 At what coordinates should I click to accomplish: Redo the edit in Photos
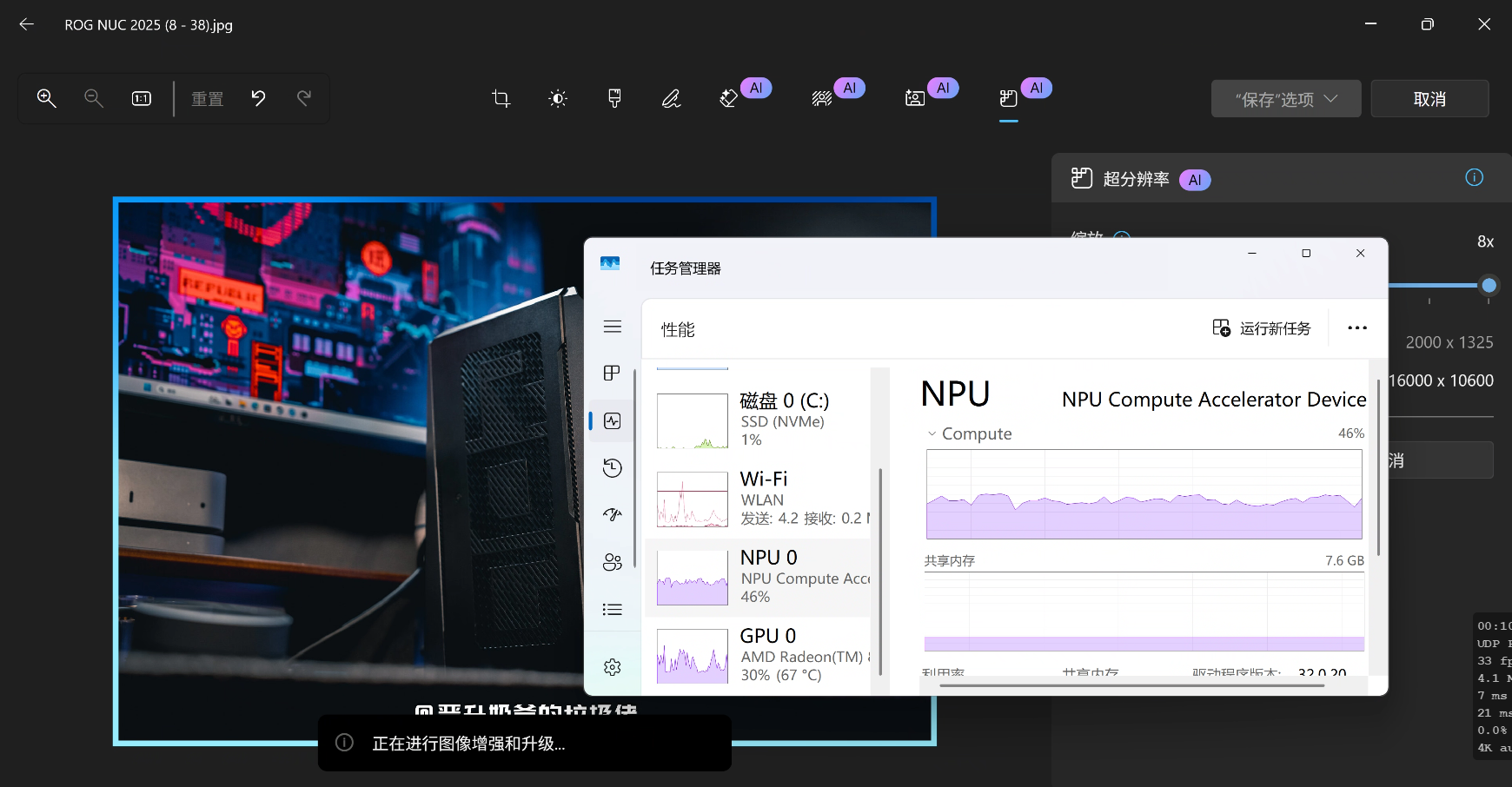(304, 98)
